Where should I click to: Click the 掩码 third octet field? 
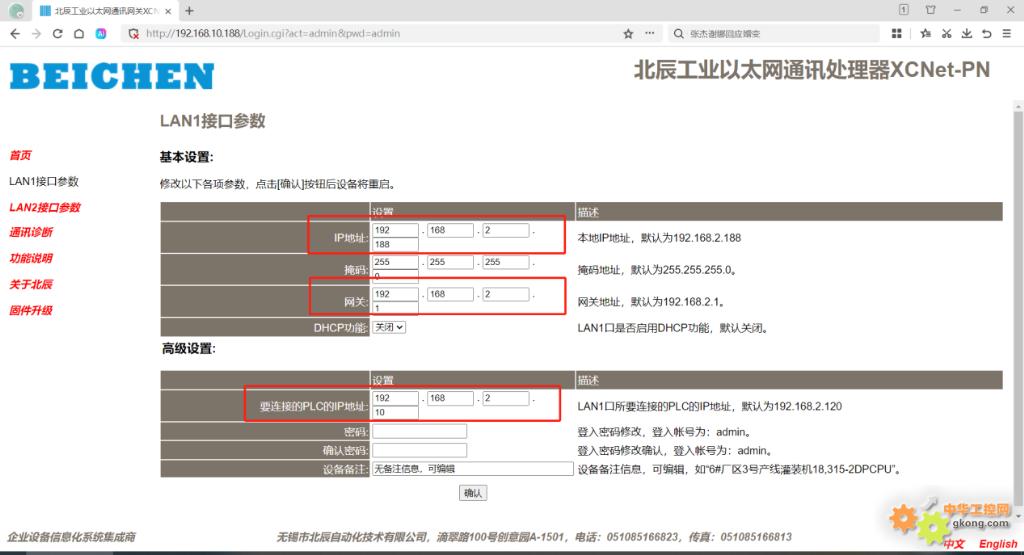(506, 262)
